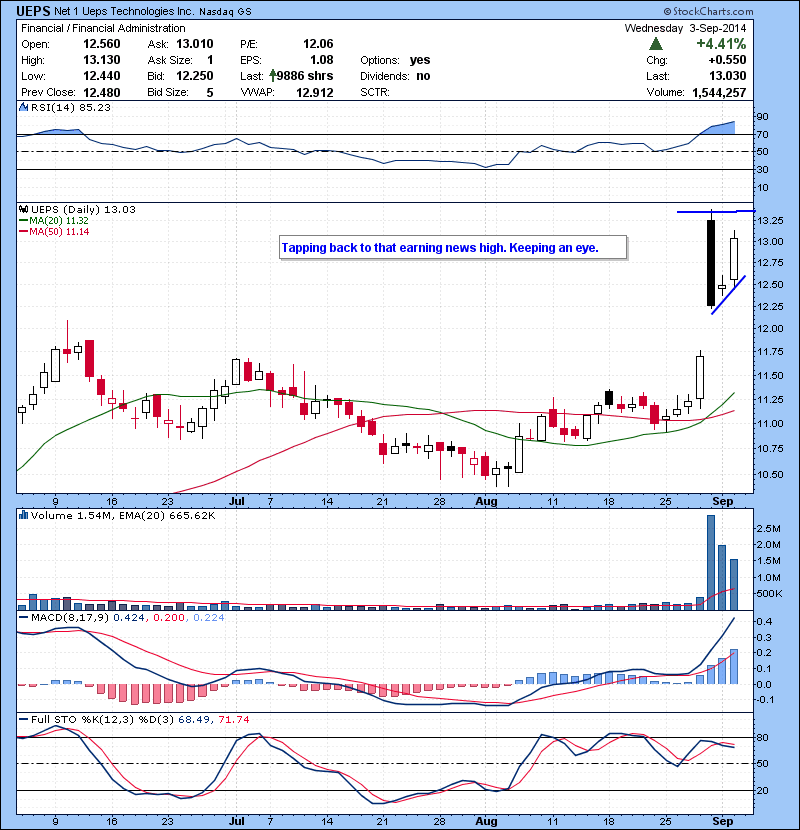Click the blue rising trendline under recent candles
The width and height of the screenshot is (800, 830).
pyautogui.click(x=729, y=295)
